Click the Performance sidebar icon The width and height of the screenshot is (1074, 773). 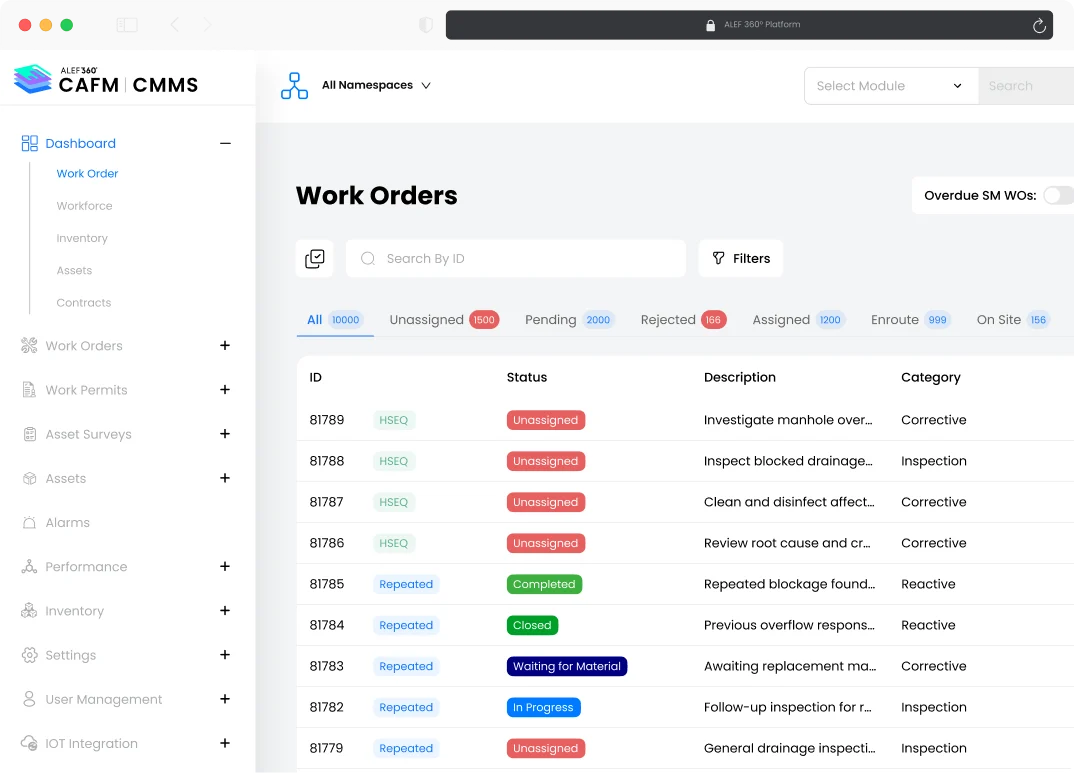tap(29, 567)
